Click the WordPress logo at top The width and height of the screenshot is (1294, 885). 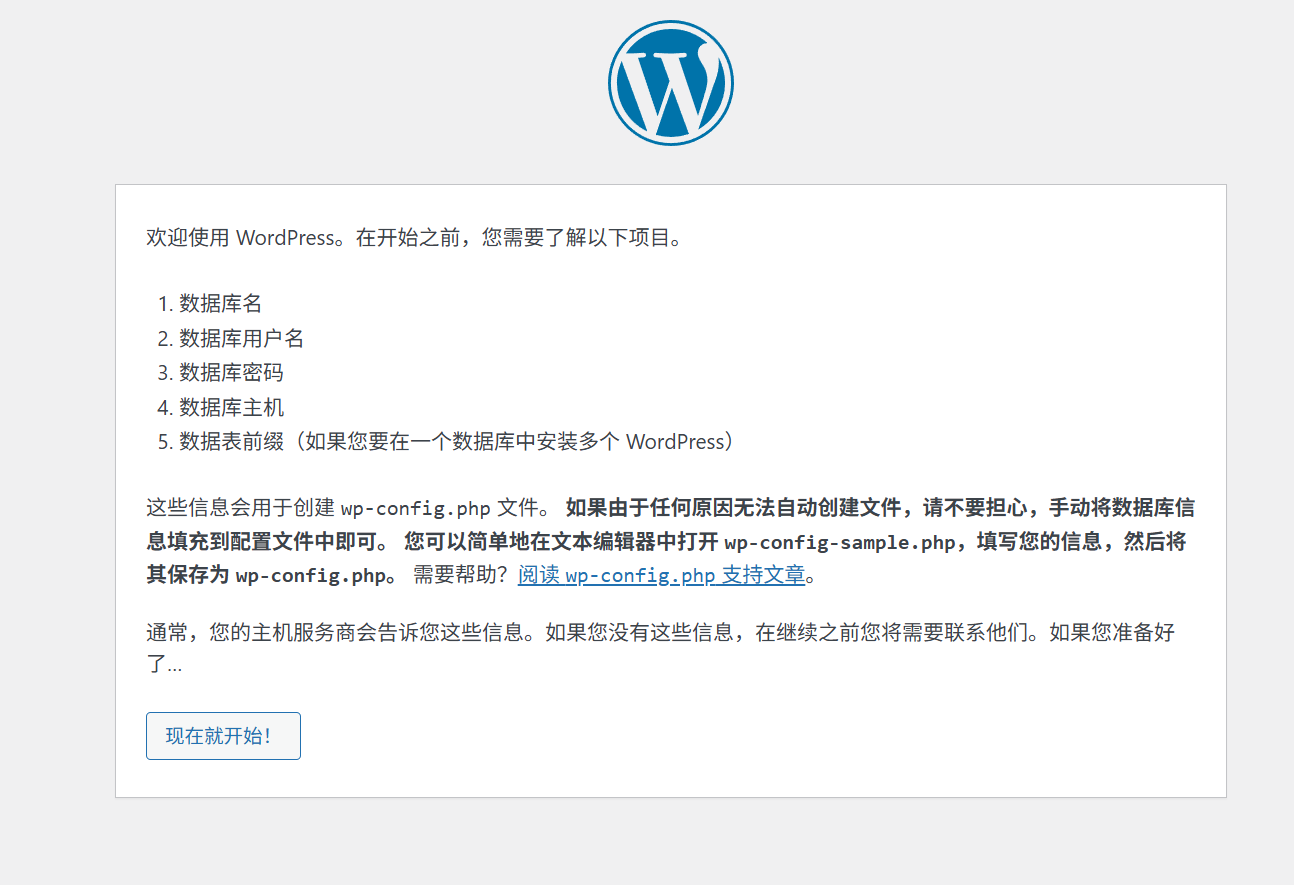tap(670, 83)
